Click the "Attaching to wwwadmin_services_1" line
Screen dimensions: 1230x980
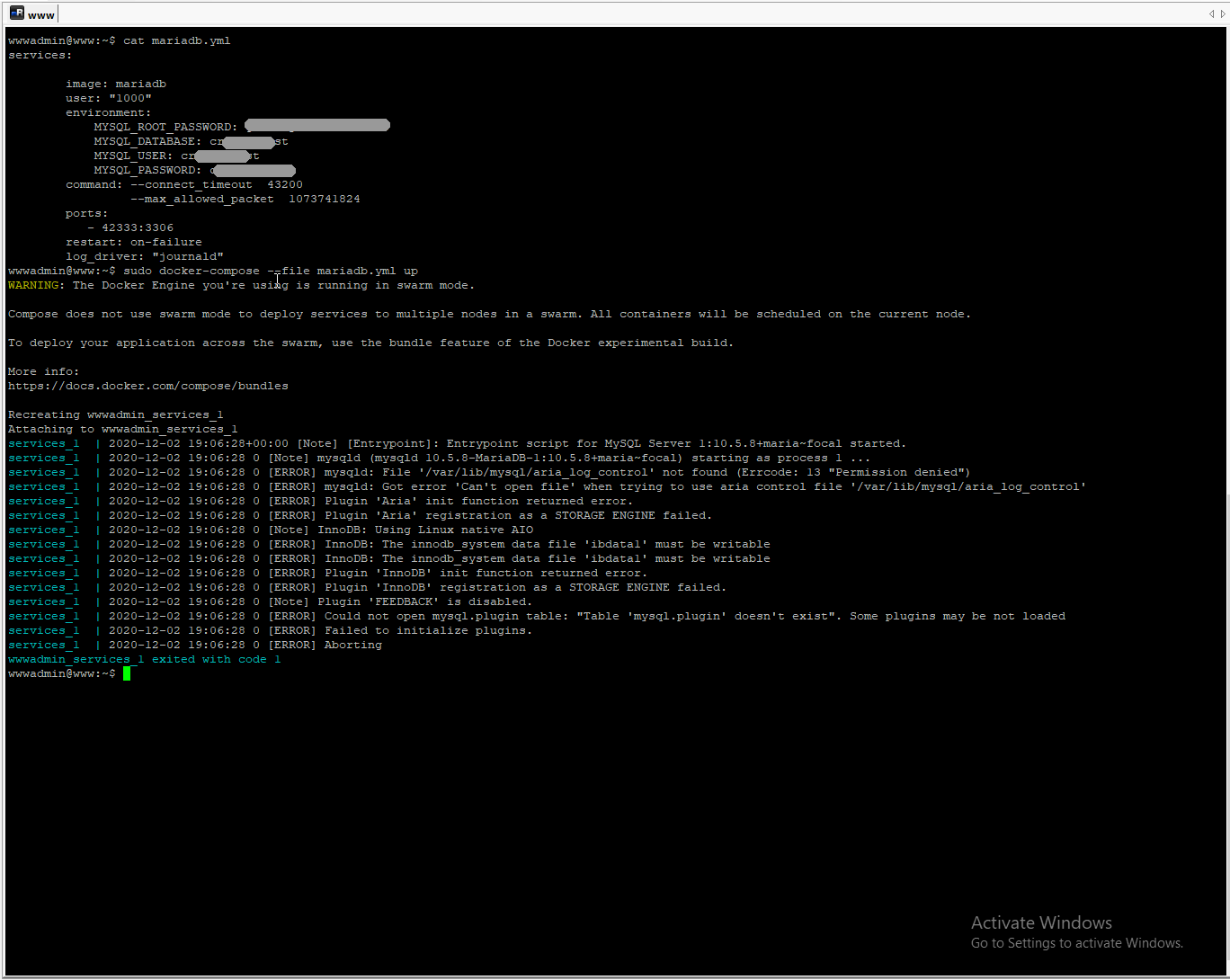(x=123, y=429)
